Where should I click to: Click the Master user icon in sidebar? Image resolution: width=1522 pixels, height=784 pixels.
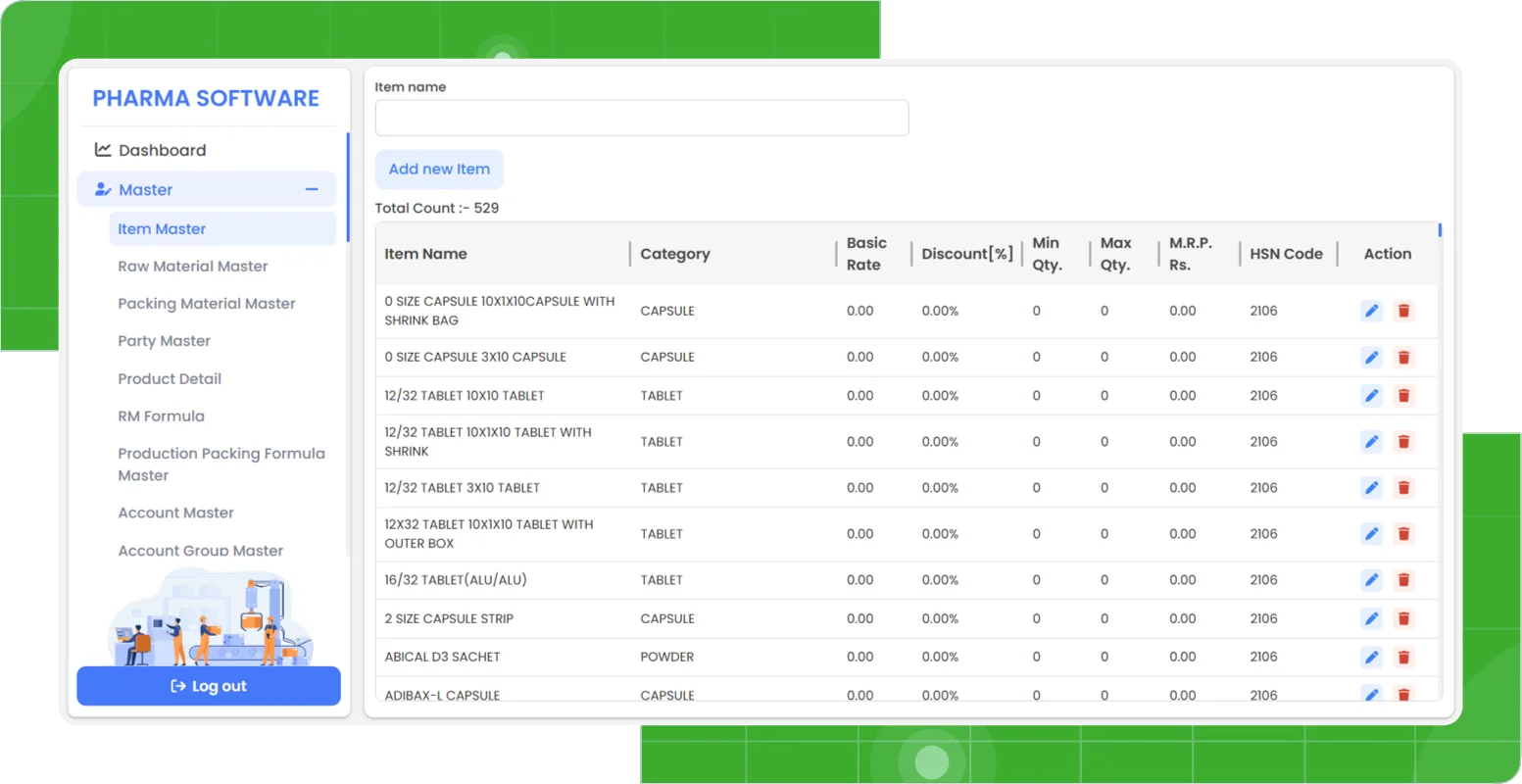click(103, 189)
